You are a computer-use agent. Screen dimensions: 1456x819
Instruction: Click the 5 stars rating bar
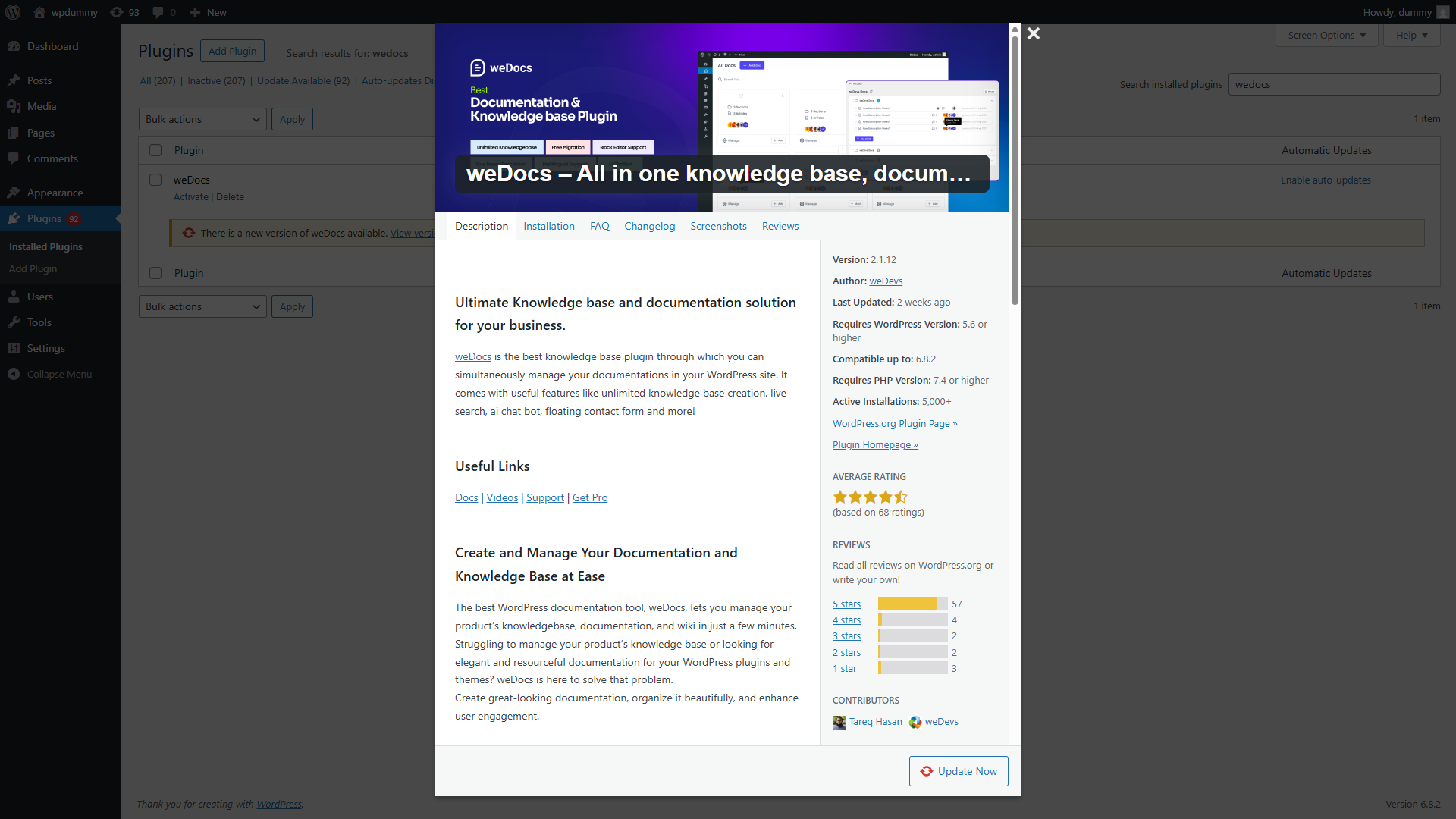click(x=912, y=604)
